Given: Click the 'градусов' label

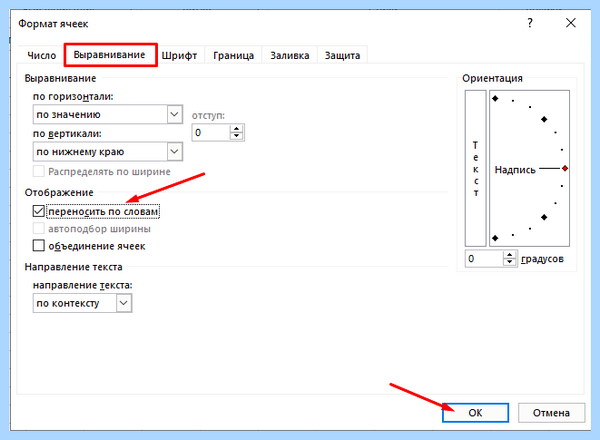Looking at the screenshot, I should (x=542, y=259).
